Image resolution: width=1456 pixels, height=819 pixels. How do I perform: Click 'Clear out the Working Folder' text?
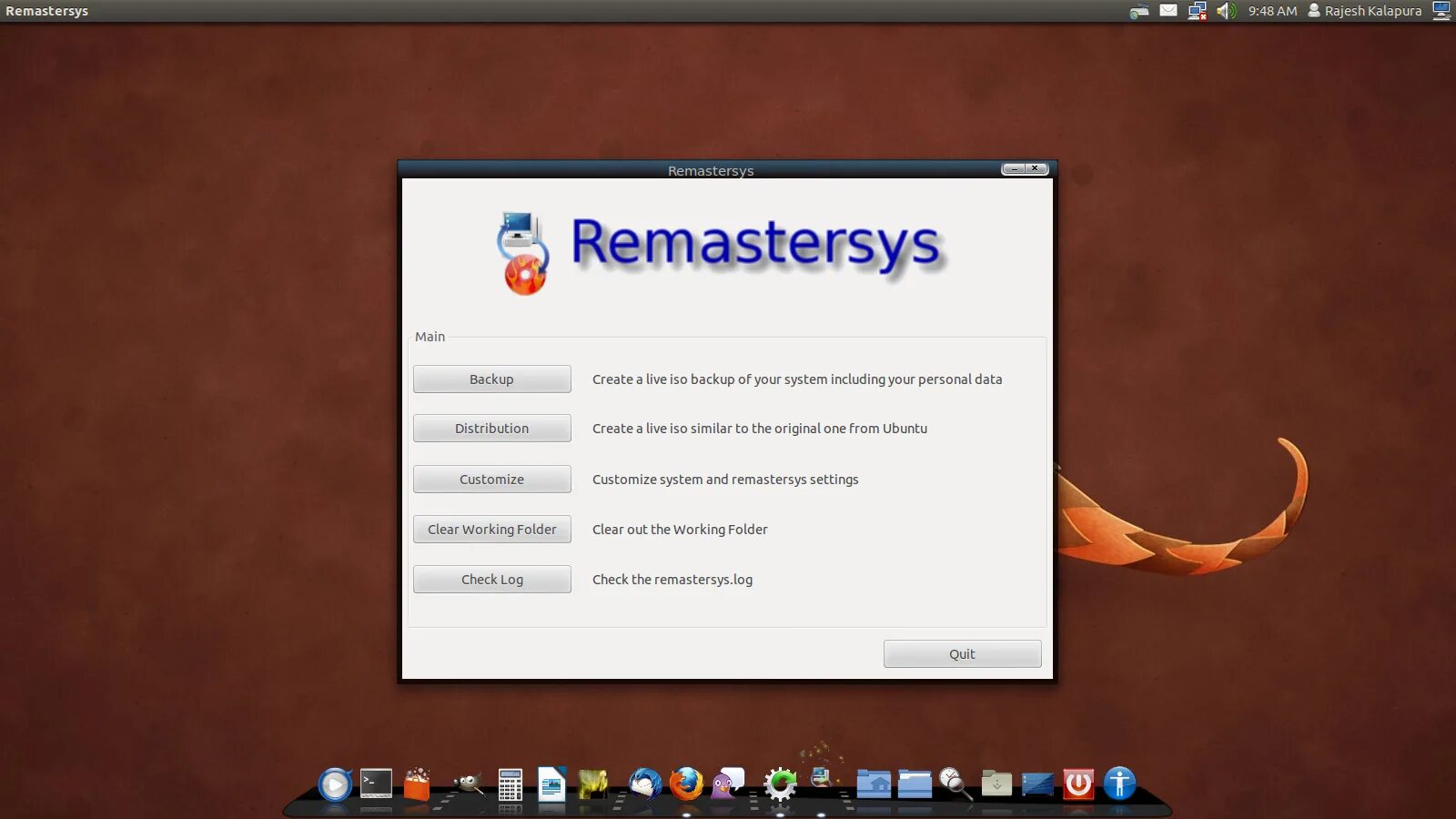pyautogui.click(x=680, y=530)
